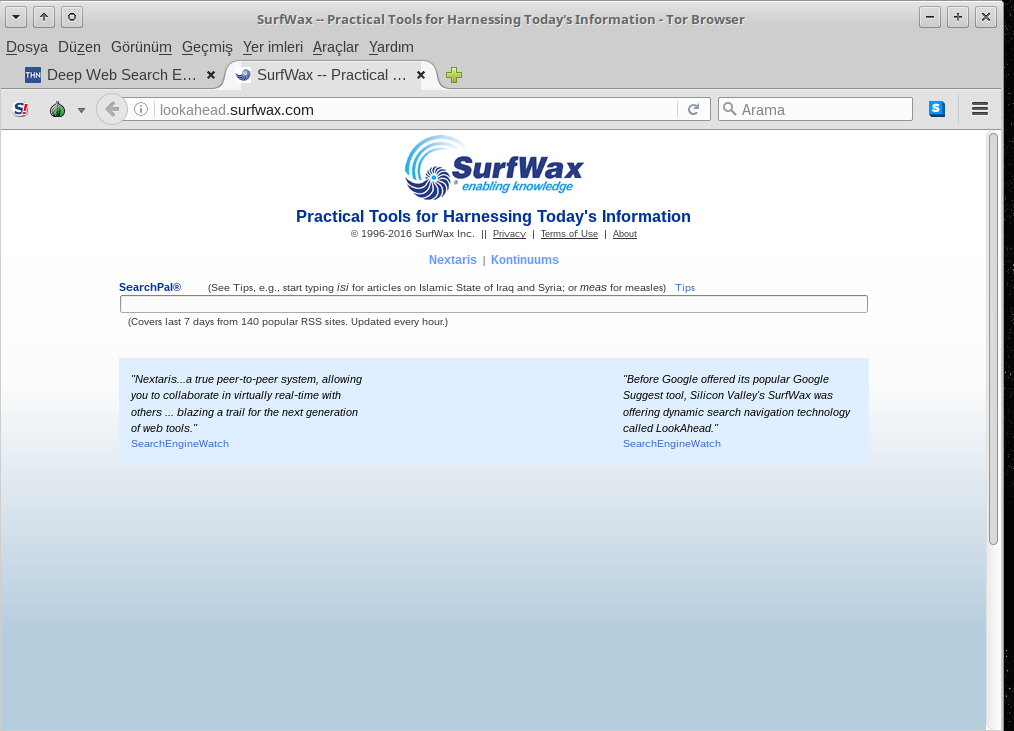Viewport: 1014px width, 731px height.
Task: Click the NoScript S icon in toolbar
Action: click(21, 109)
